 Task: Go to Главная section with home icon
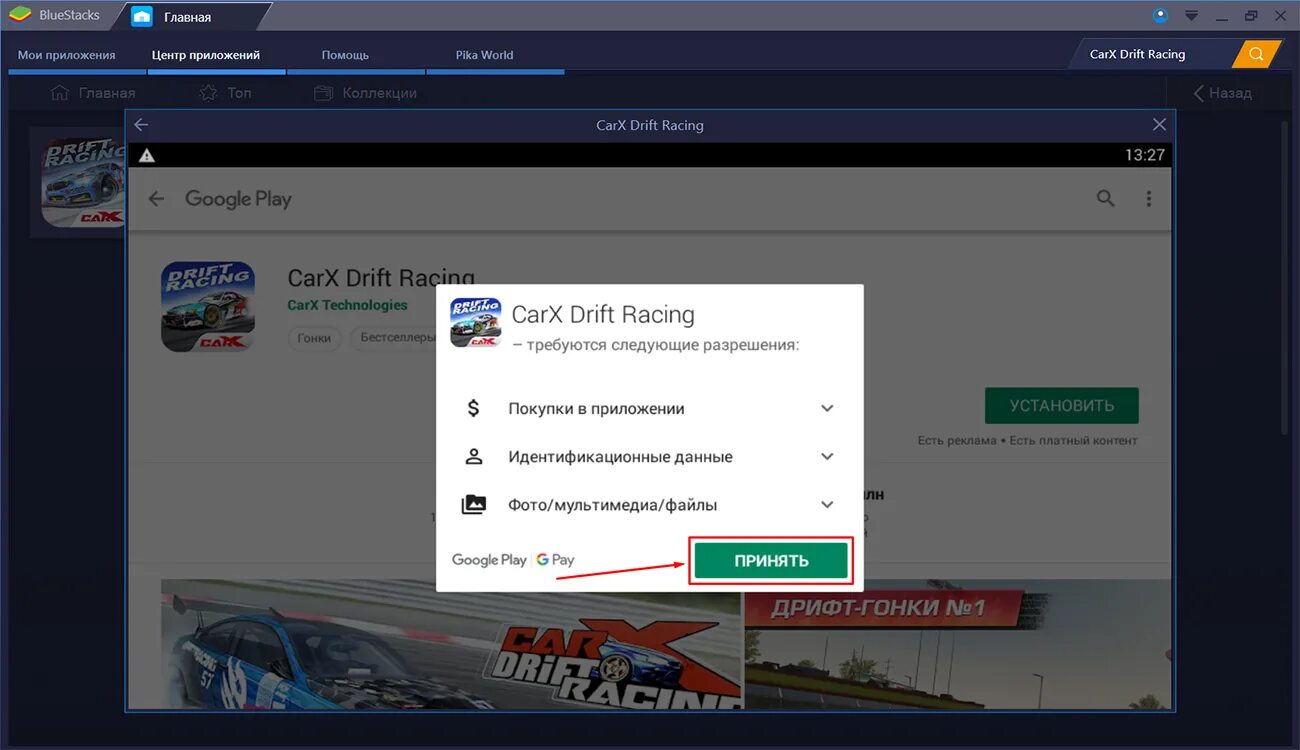[x=92, y=93]
